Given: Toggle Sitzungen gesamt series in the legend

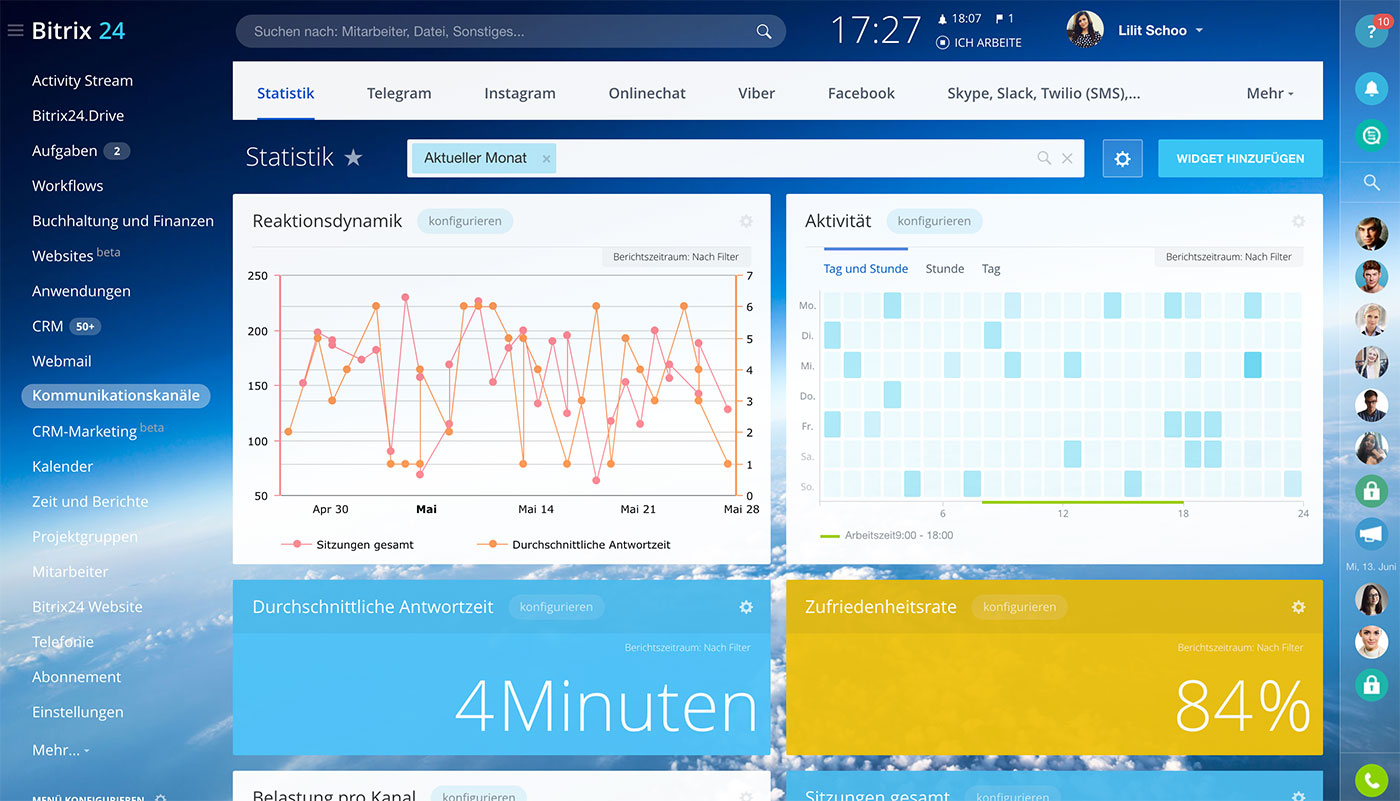Looking at the screenshot, I should (x=348, y=545).
